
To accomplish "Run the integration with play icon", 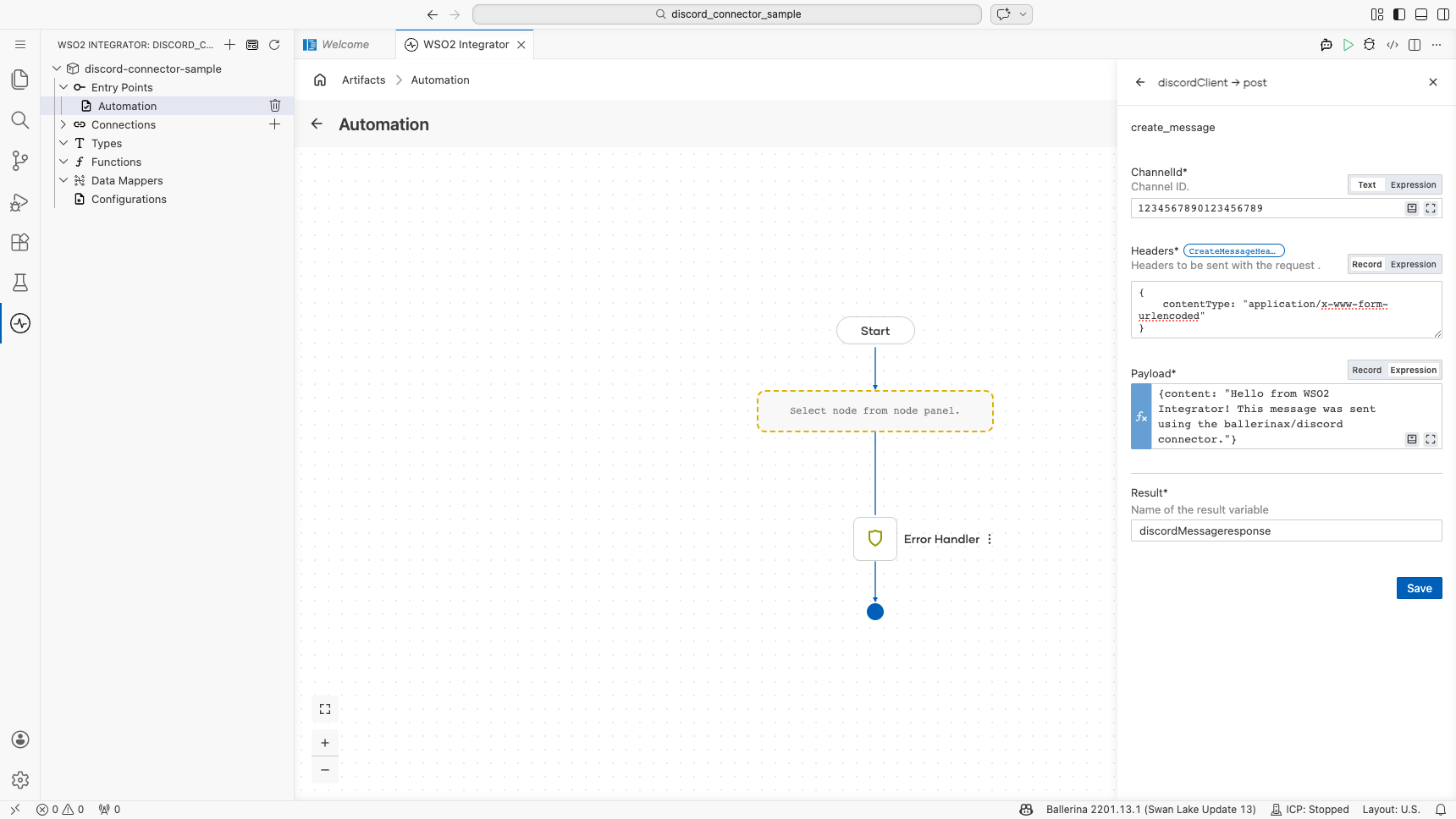I will (x=1348, y=45).
